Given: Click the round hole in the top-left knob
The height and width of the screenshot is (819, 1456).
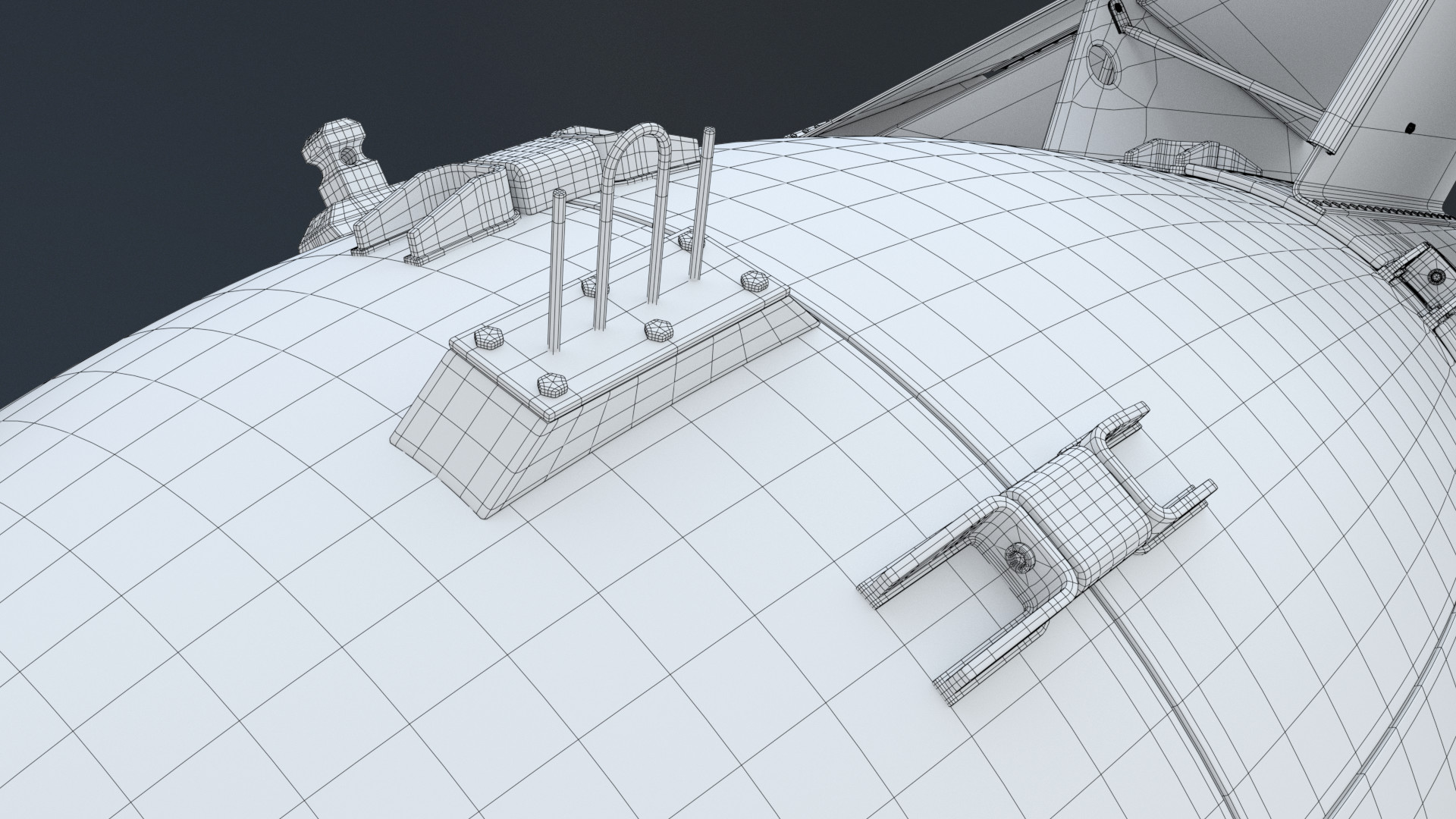Looking at the screenshot, I should pos(347,158).
